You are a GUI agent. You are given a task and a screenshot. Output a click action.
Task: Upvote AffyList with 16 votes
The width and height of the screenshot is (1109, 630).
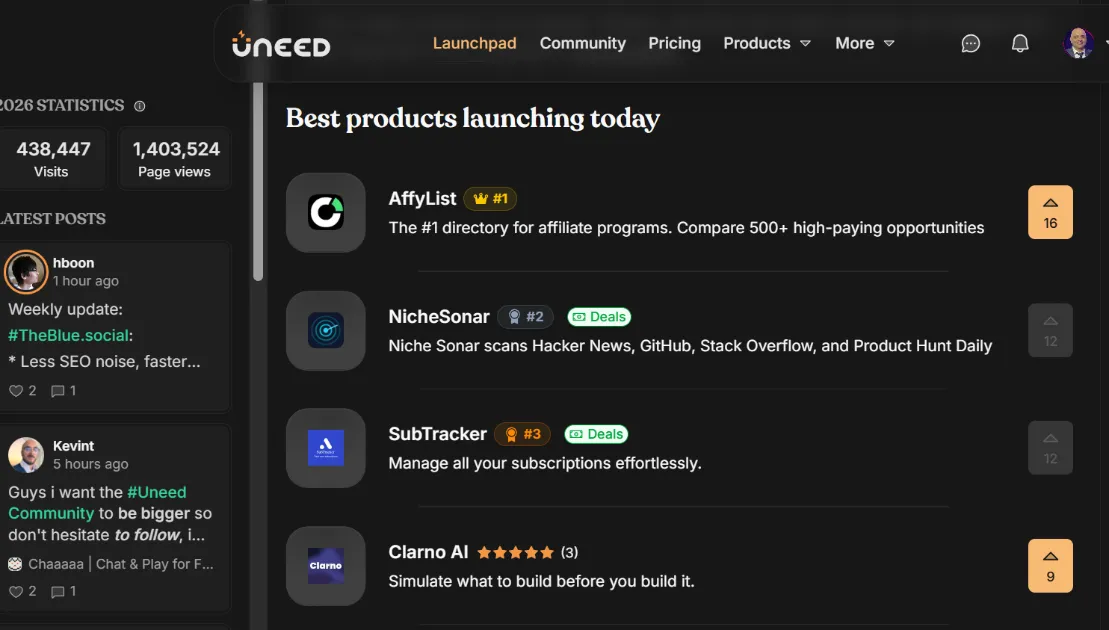coord(1050,212)
